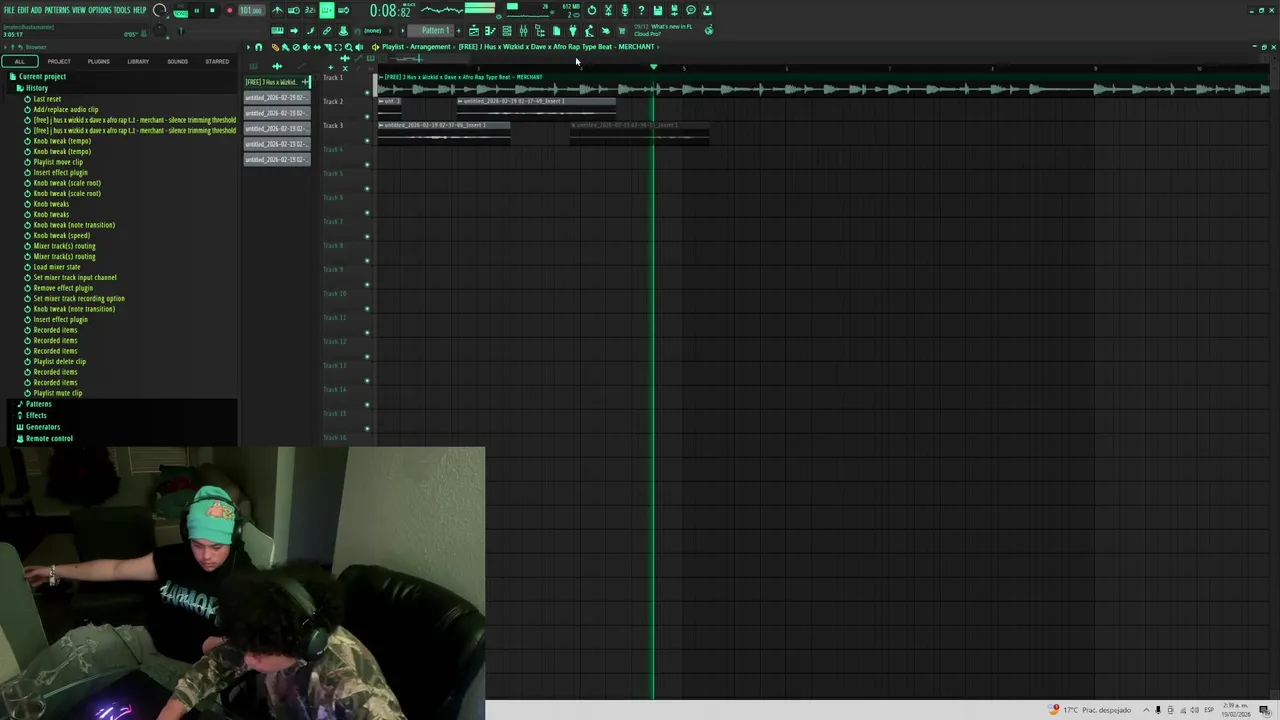1280x720 pixels.
Task: Open the Mixer view icon
Action: [x=523, y=31]
